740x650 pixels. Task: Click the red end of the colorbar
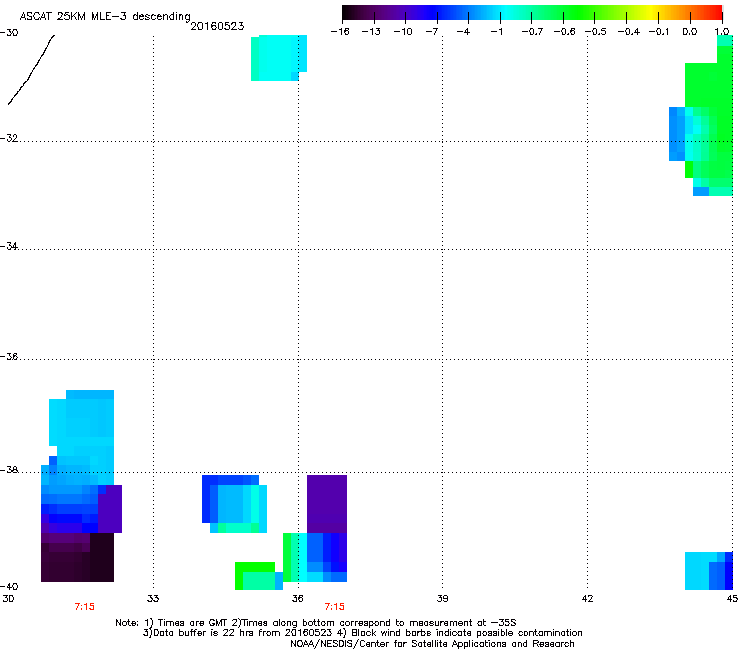pyautogui.click(x=715, y=13)
